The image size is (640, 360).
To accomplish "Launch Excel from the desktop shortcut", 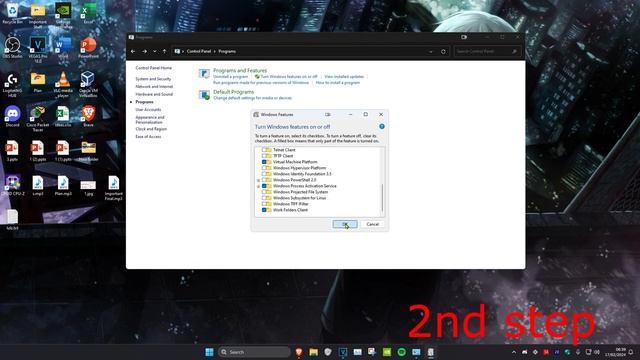I will [88, 13].
